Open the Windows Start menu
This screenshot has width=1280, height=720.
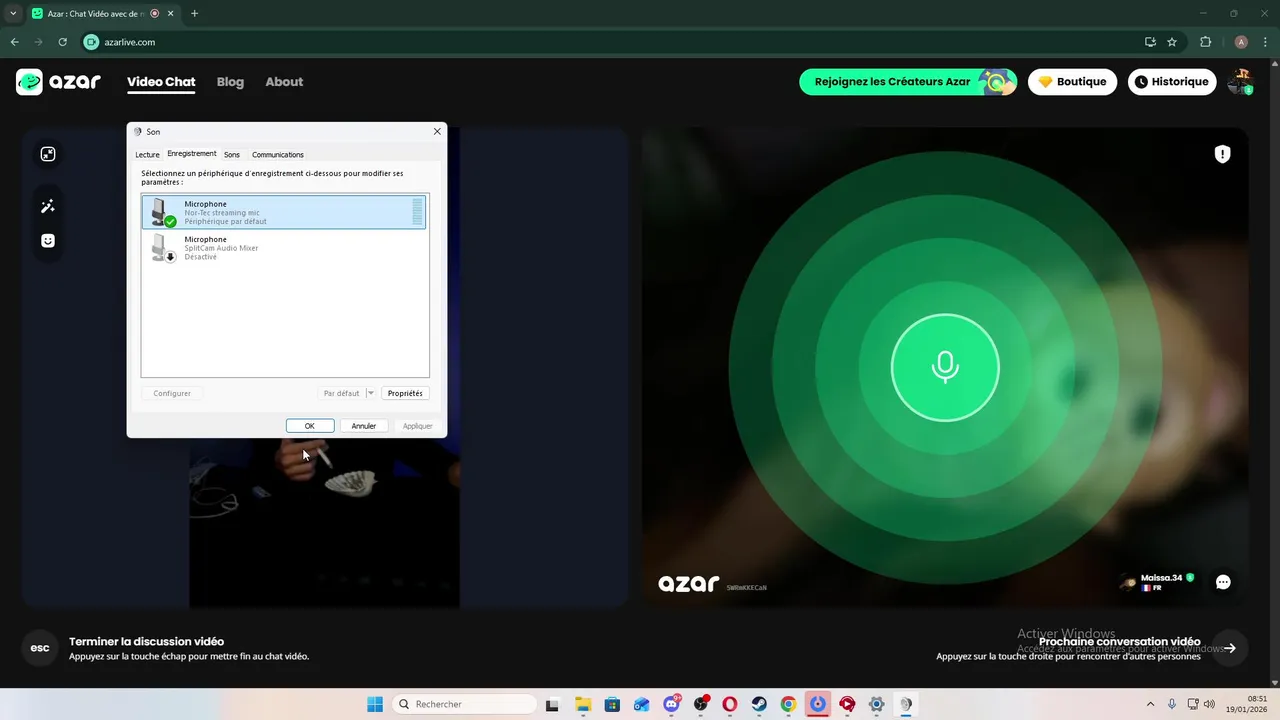point(375,704)
